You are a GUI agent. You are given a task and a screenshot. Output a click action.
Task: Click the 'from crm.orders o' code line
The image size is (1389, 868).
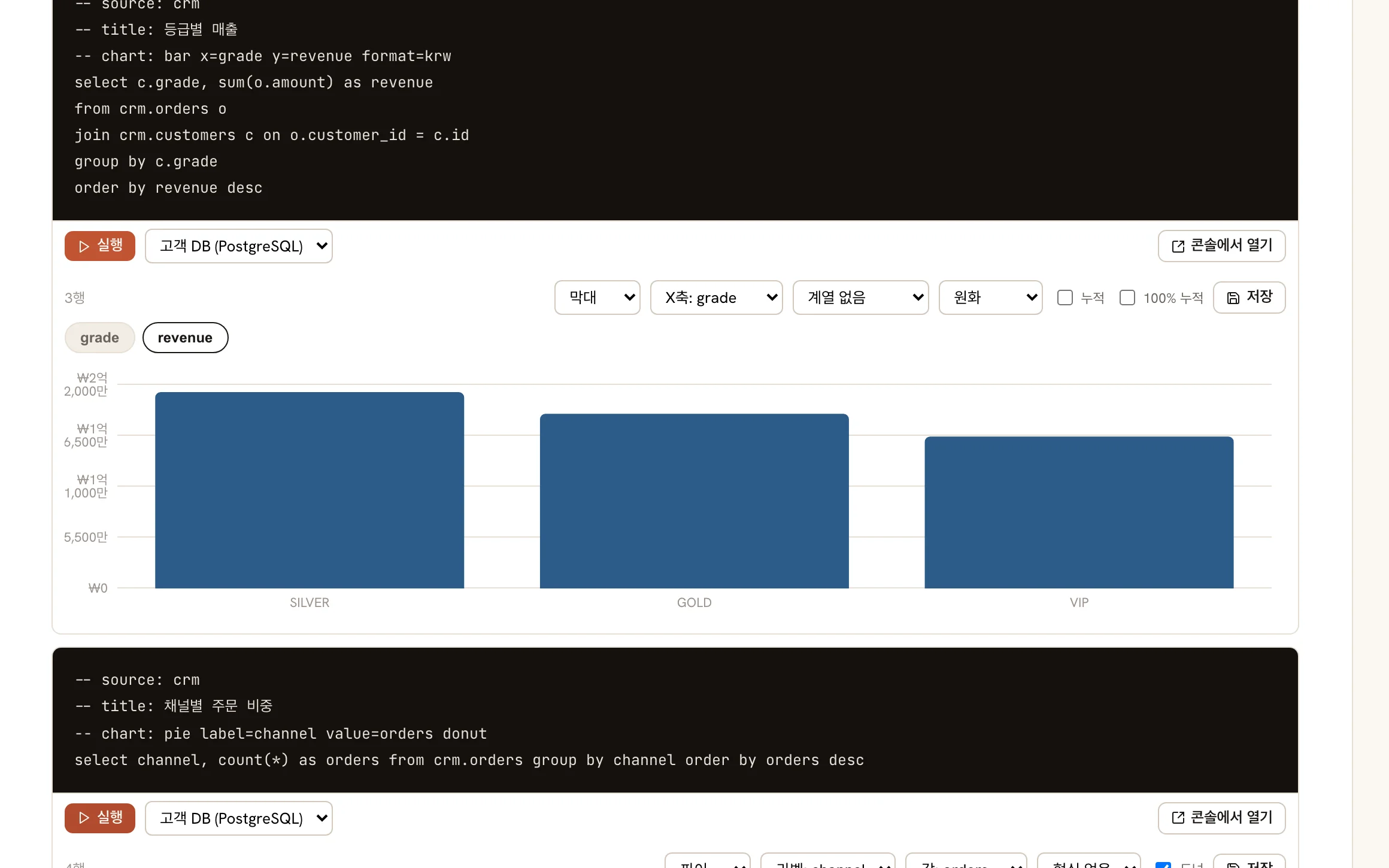click(150, 109)
